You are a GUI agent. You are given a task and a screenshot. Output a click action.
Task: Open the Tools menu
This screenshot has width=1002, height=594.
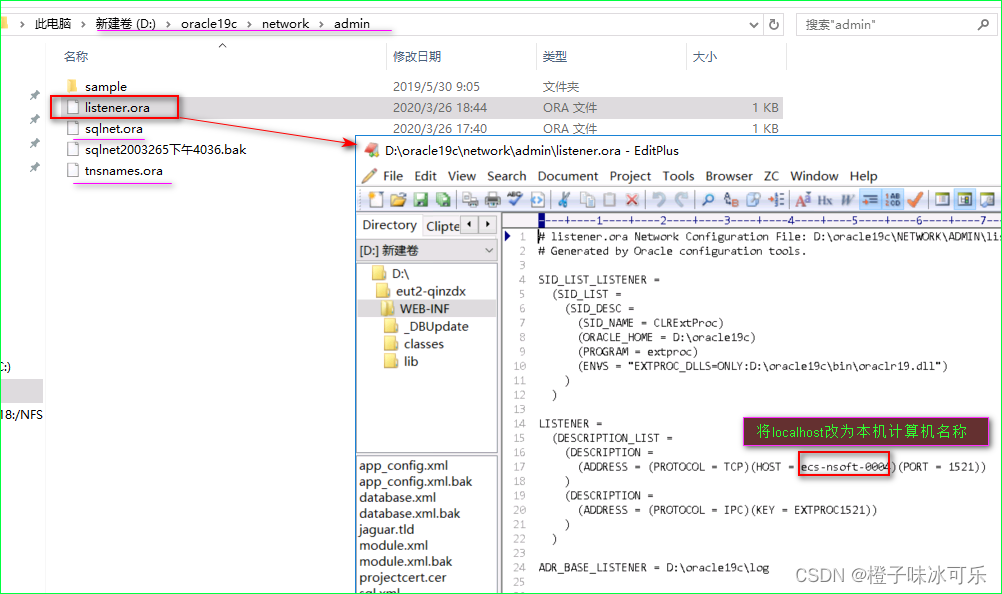[678, 176]
